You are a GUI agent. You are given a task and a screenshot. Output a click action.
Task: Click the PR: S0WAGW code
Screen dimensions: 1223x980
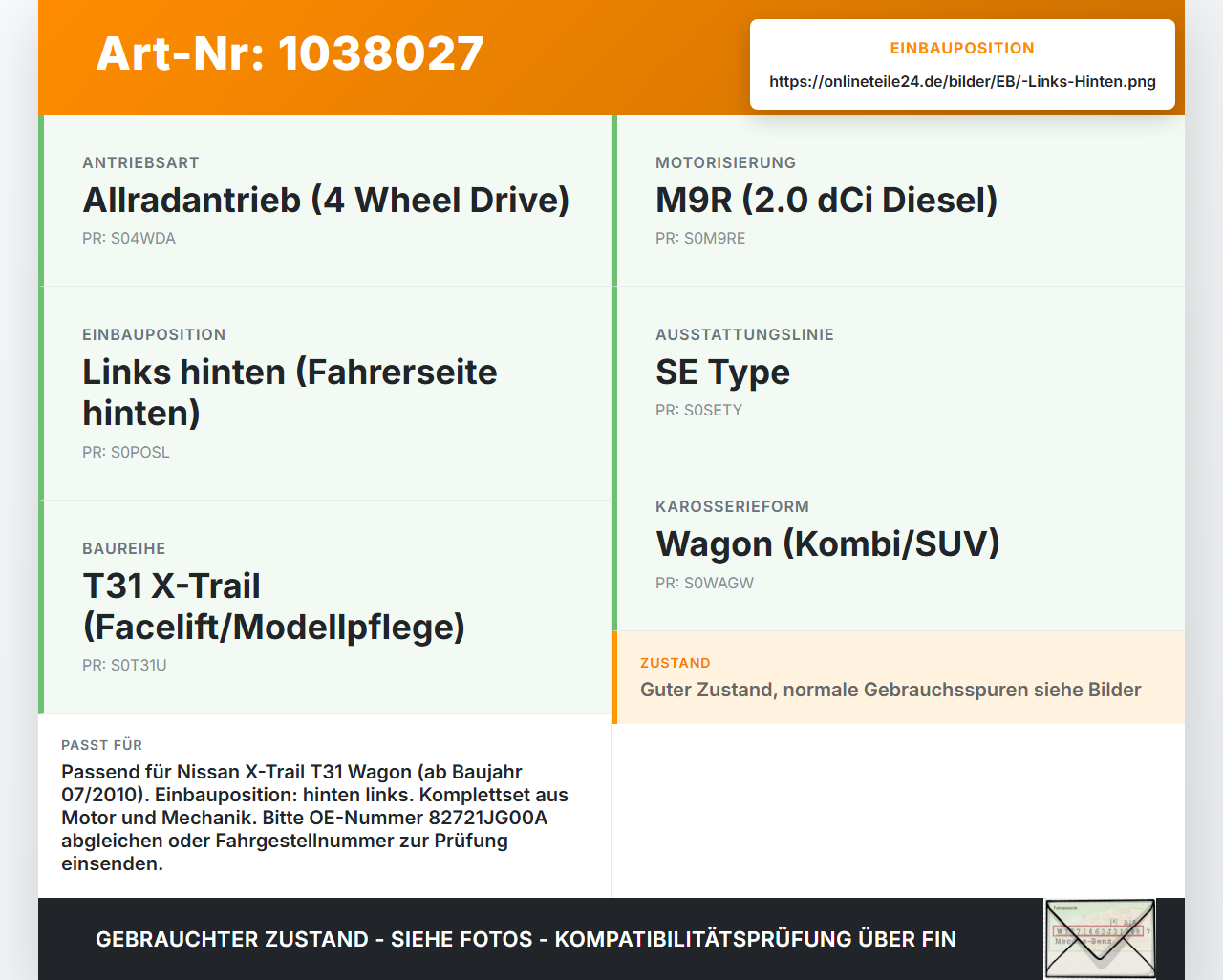(x=704, y=583)
